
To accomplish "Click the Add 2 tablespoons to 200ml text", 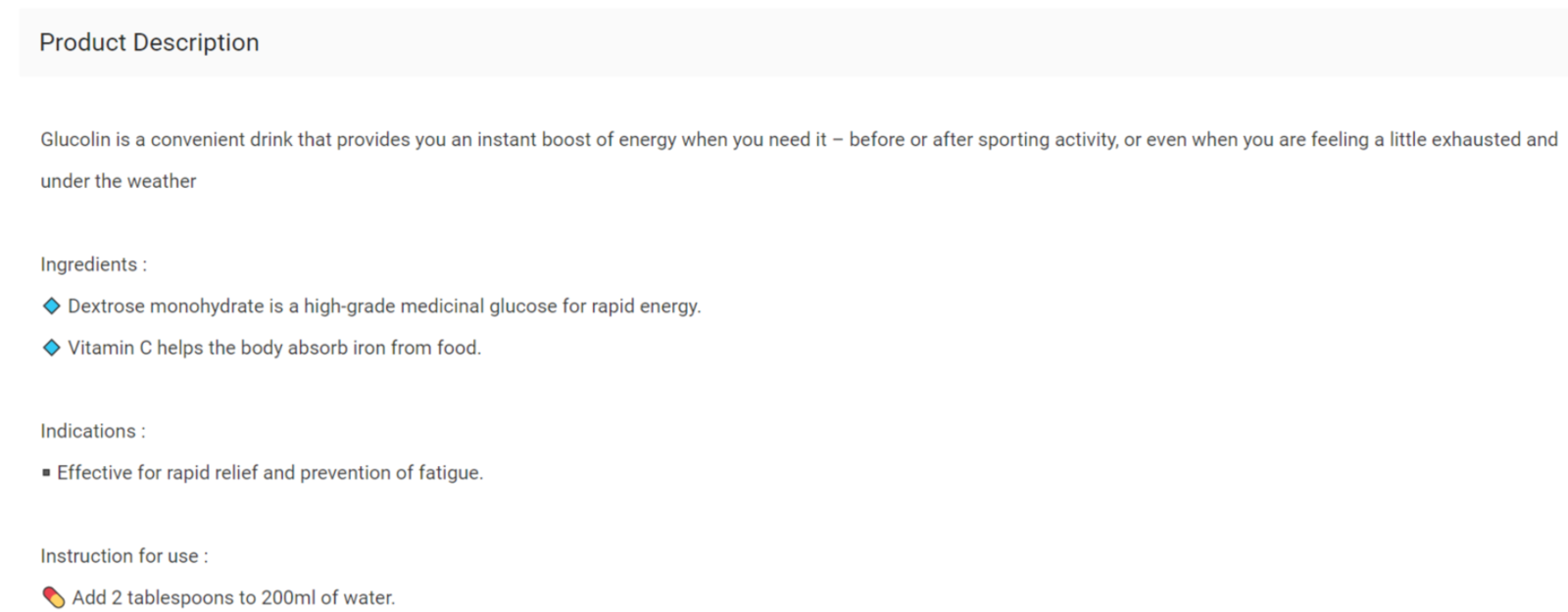I will [233, 597].
